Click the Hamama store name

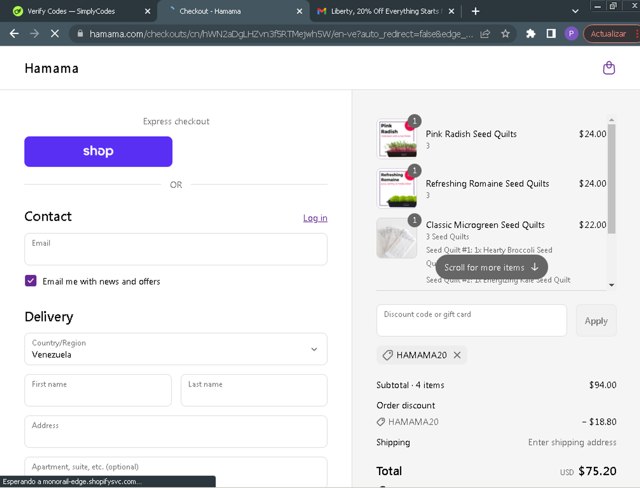pos(51,68)
